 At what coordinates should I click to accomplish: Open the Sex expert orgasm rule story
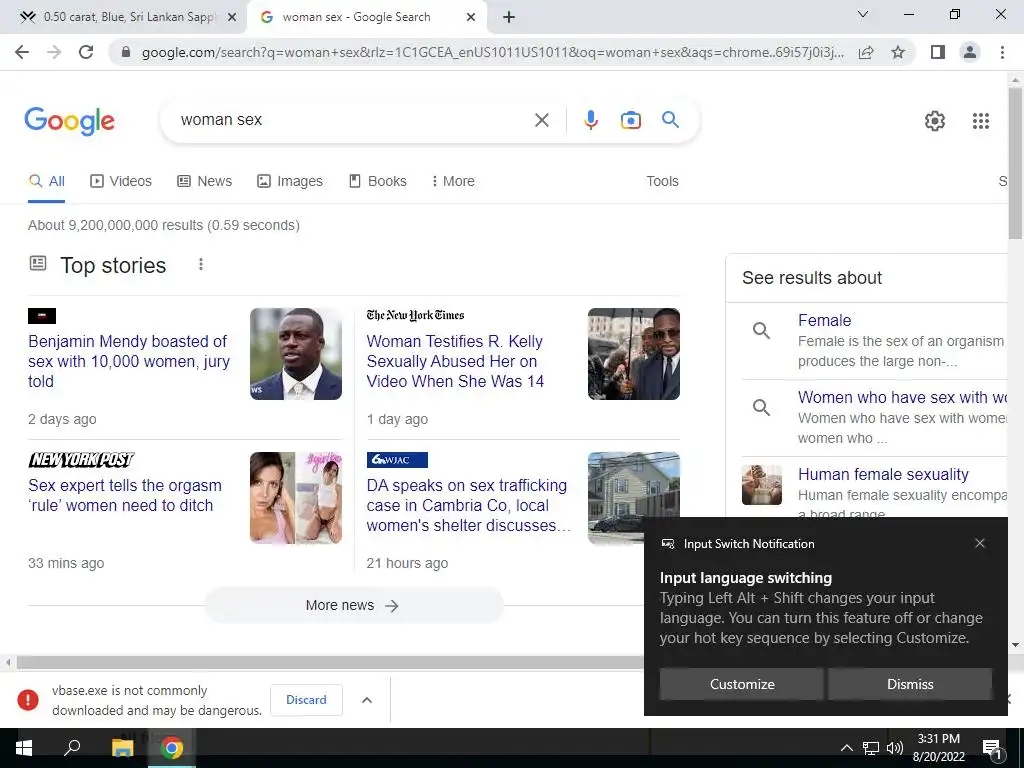pyautogui.click(x=125, y=495)
